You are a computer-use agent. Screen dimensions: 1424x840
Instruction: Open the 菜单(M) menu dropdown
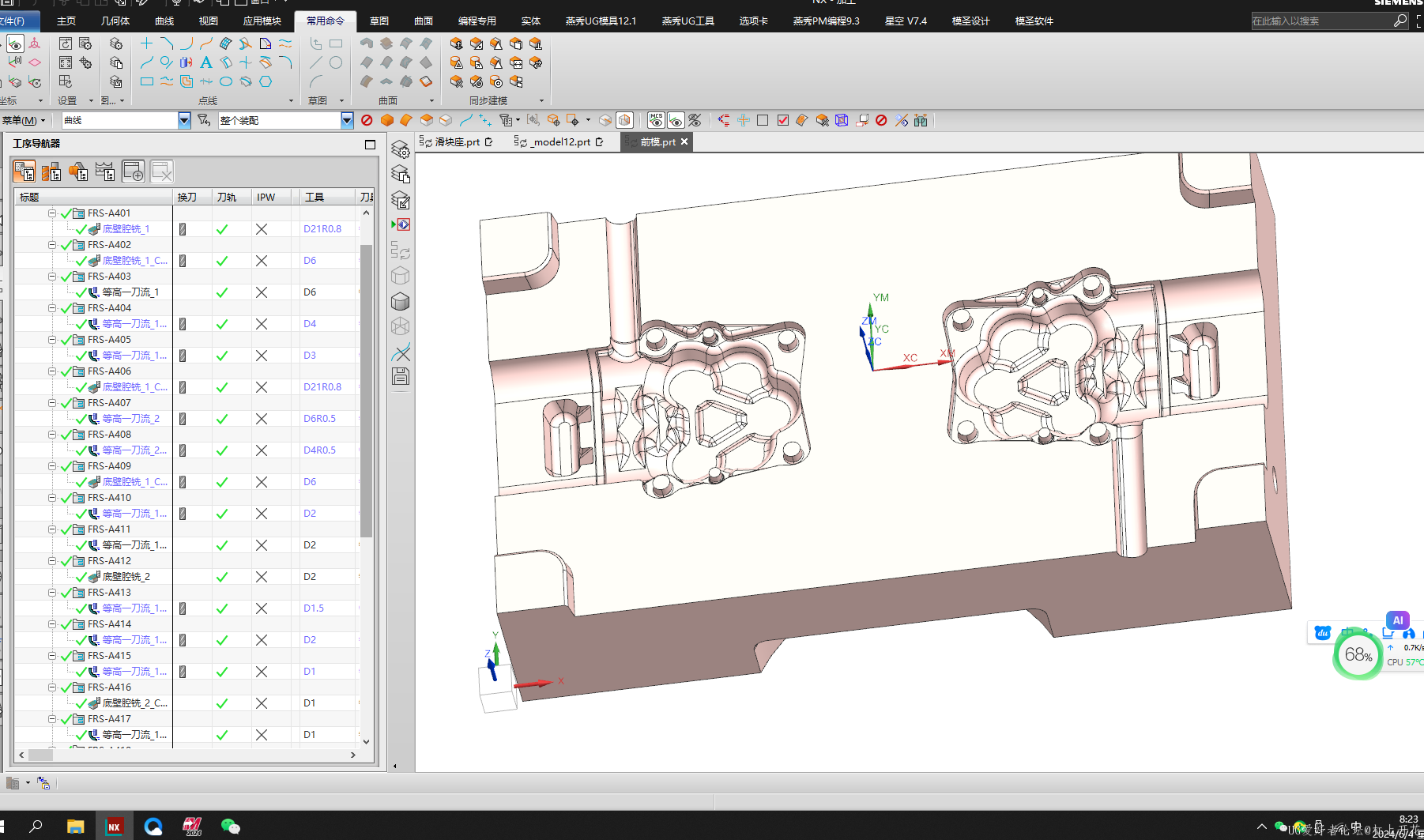point(24,120)
